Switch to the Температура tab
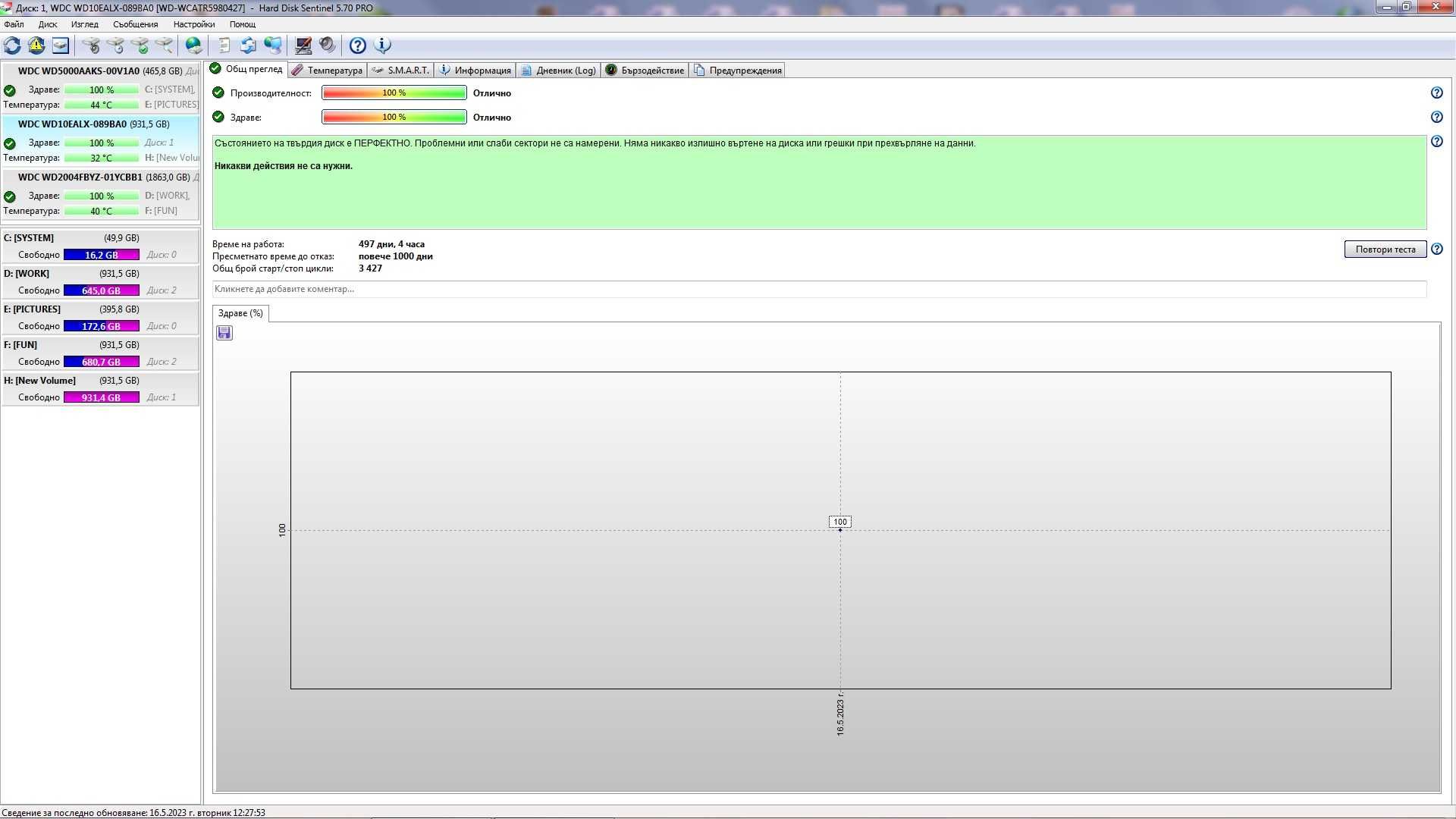 pyautogui.click(x=328, y=70)
